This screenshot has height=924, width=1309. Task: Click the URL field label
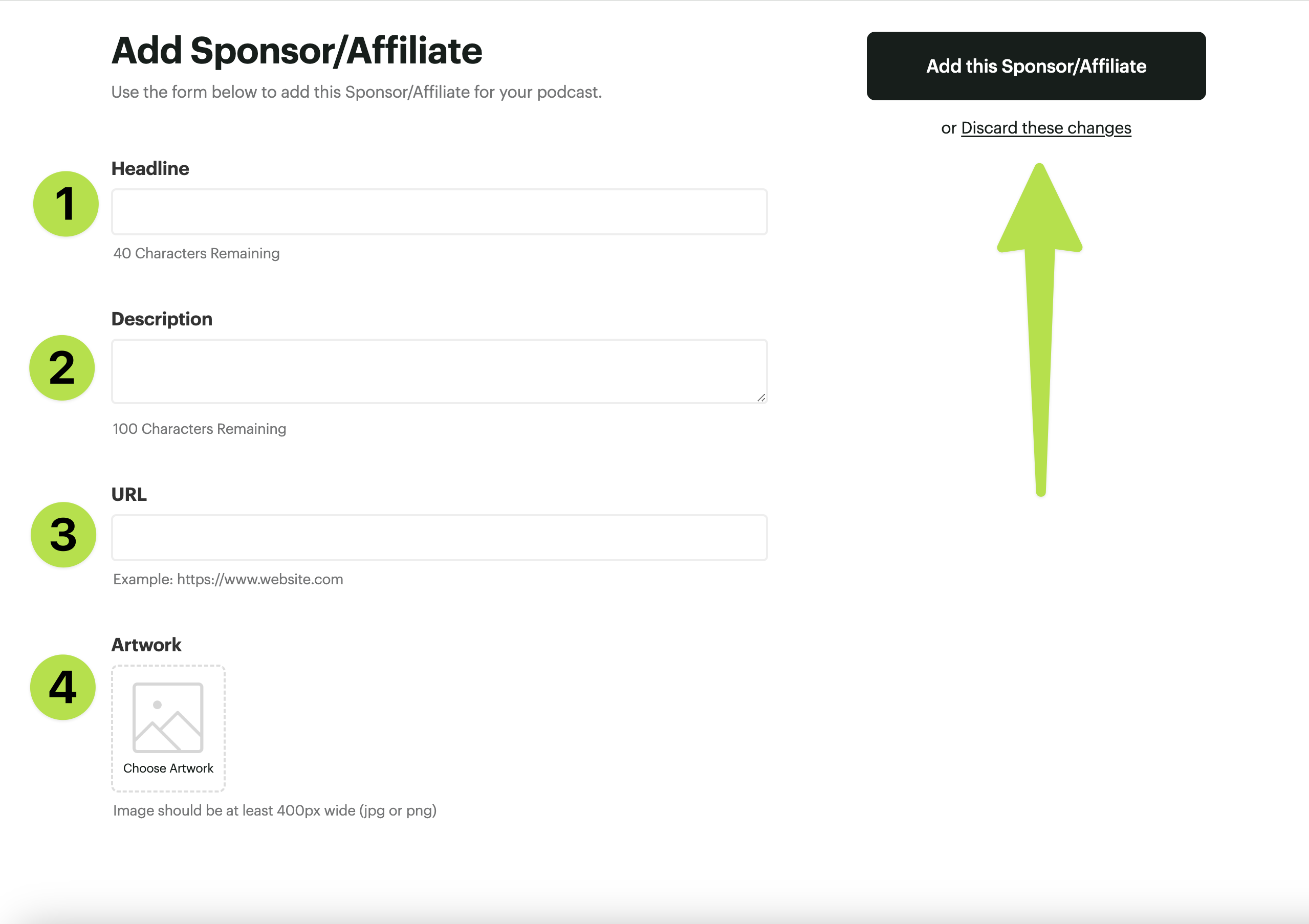(x=129, y=494)
